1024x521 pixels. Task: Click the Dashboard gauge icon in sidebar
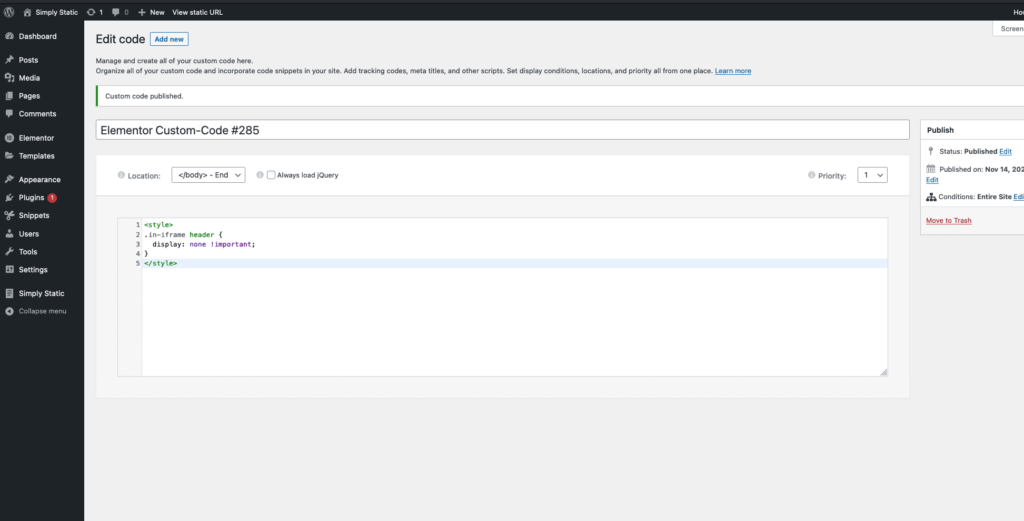pos(9,37)
